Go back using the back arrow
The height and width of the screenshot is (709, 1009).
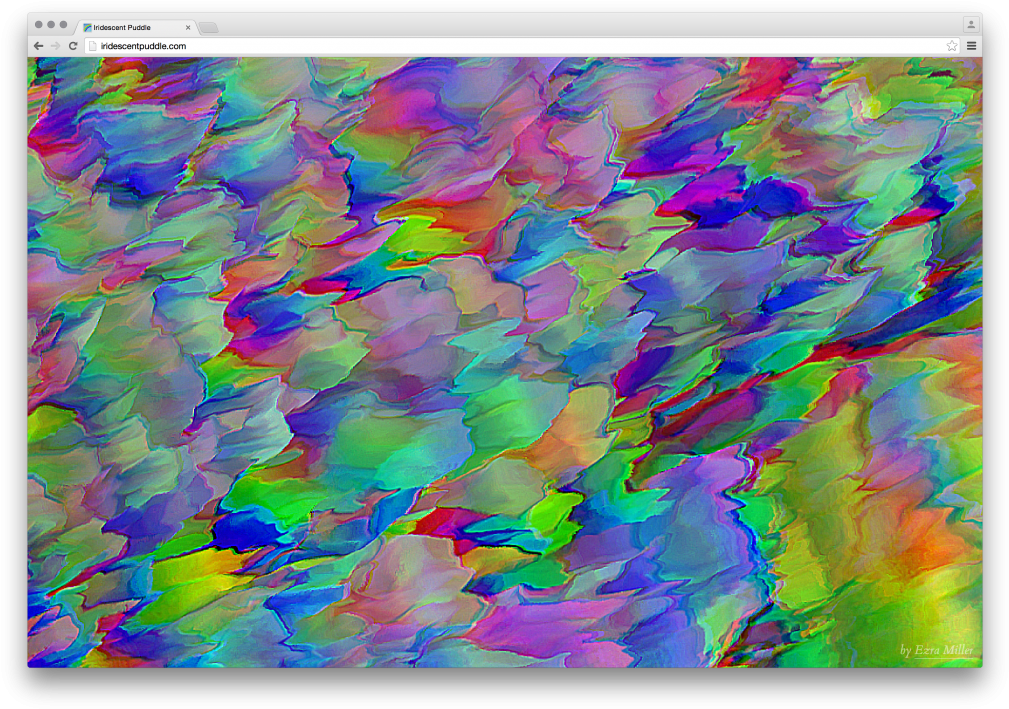[x=38, y=46]
